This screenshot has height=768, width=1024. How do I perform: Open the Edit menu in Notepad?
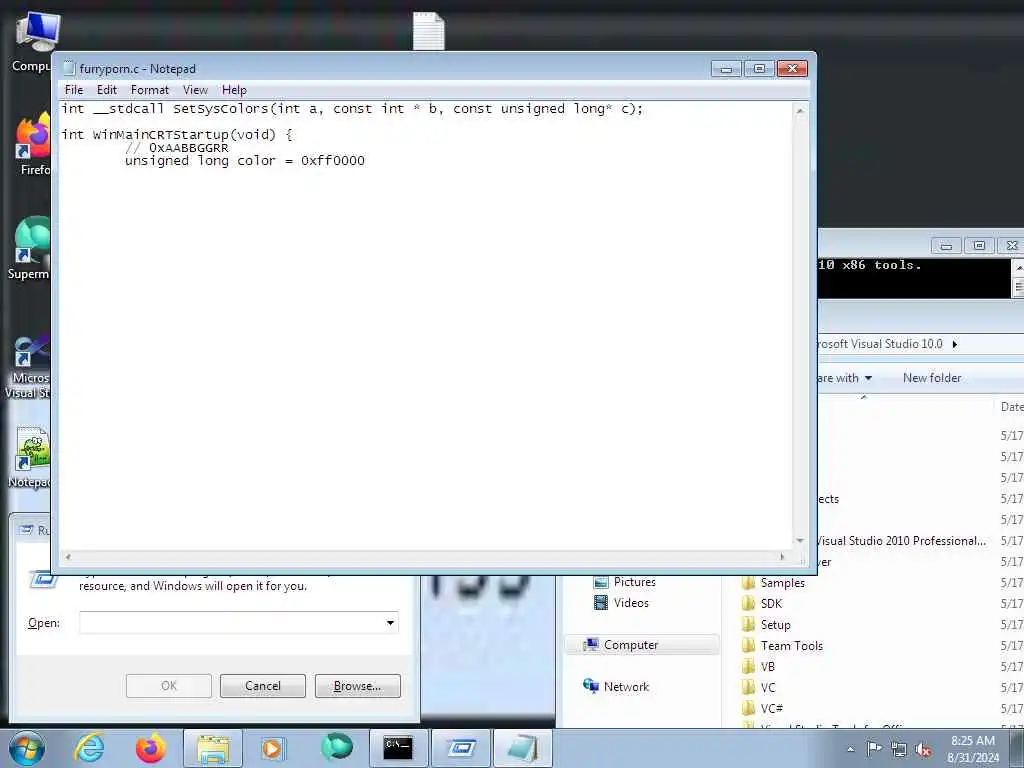[106, 90]
